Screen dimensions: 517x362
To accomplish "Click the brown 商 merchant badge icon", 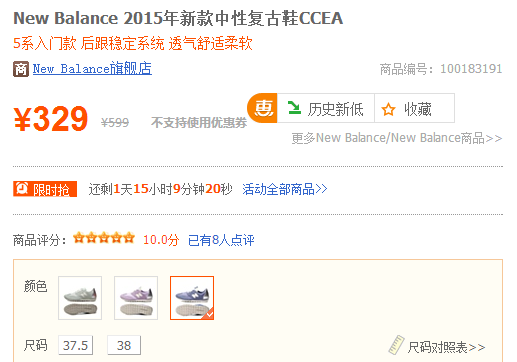I will tap(21, 69).
